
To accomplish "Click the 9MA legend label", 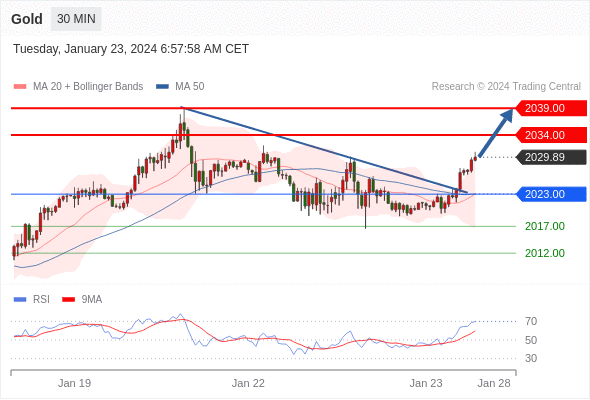I will [x=92, y=300].
